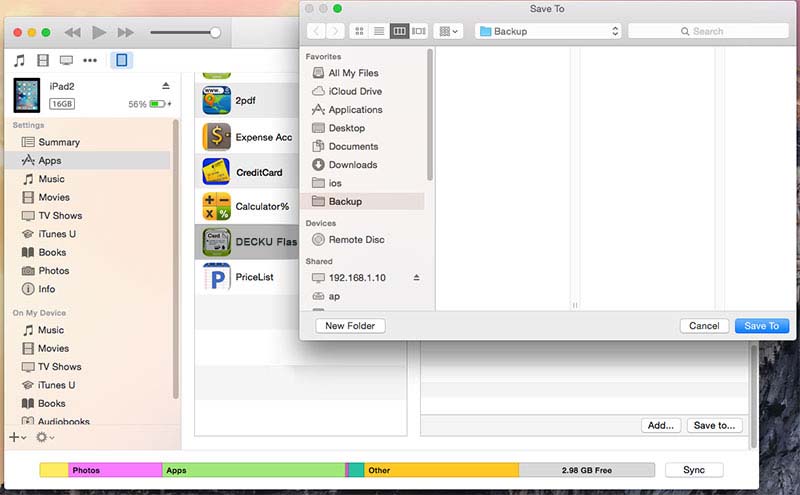
Task: Go forward in the Save To dialog
Action: click(x=335, y=31)
